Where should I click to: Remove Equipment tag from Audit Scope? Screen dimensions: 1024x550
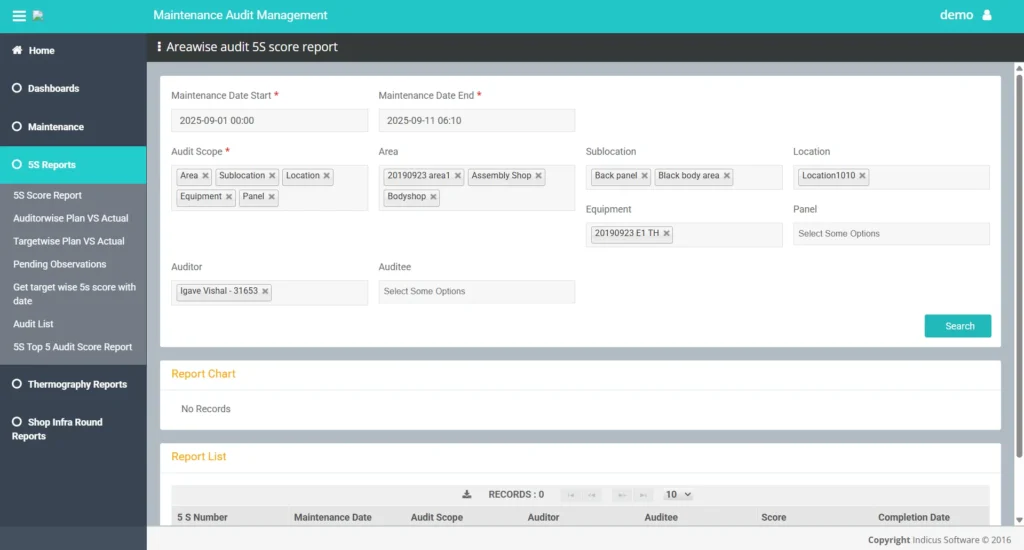229,197
